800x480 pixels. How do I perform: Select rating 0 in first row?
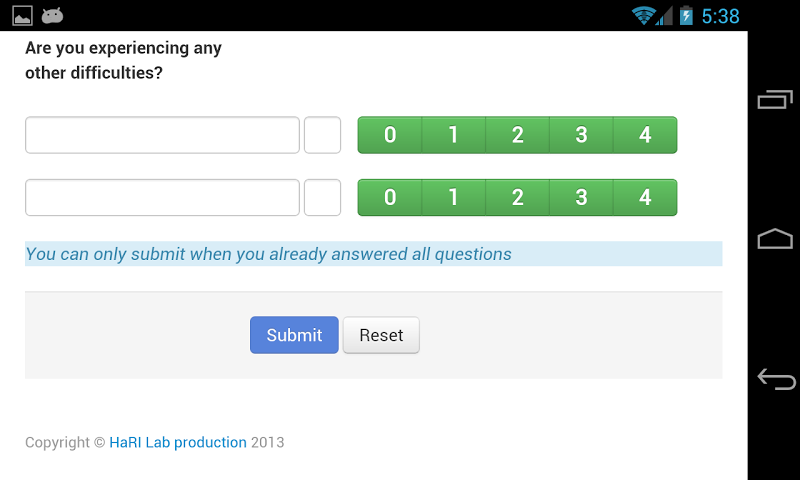390,135
